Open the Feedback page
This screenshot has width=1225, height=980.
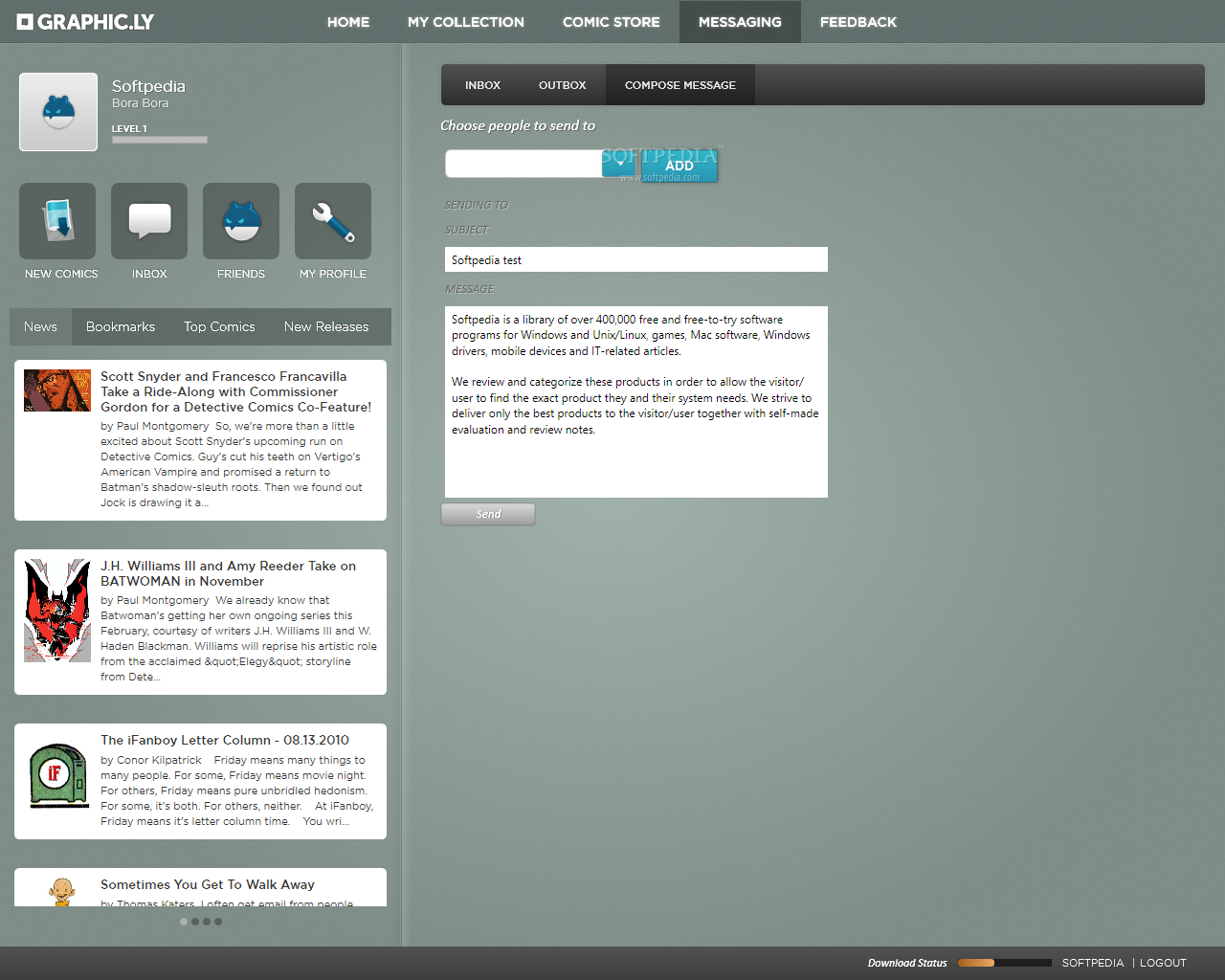point(858,21)
